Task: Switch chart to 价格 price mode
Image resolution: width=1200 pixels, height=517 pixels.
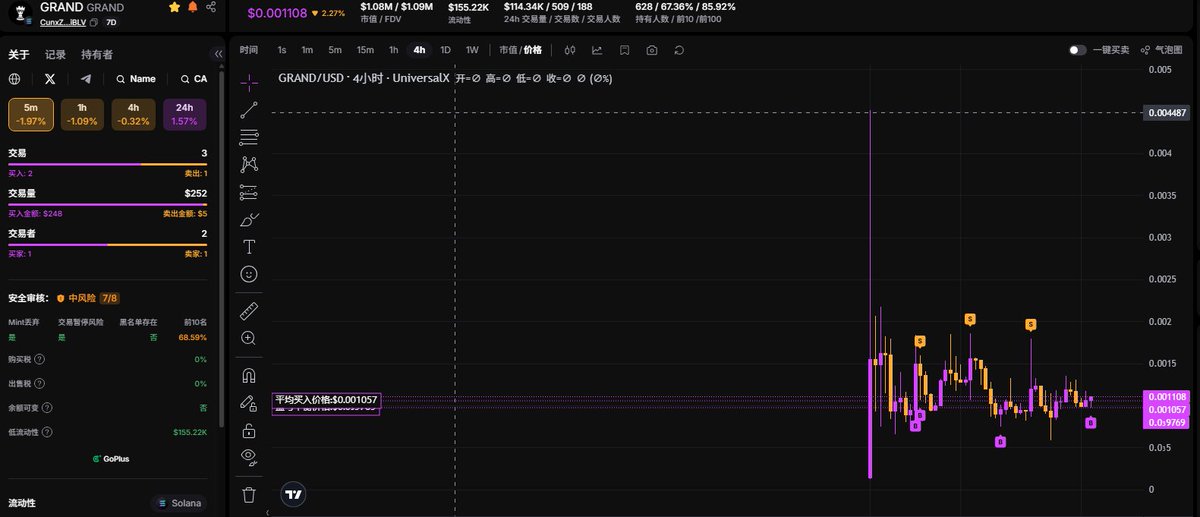Action: click(533, 50)
